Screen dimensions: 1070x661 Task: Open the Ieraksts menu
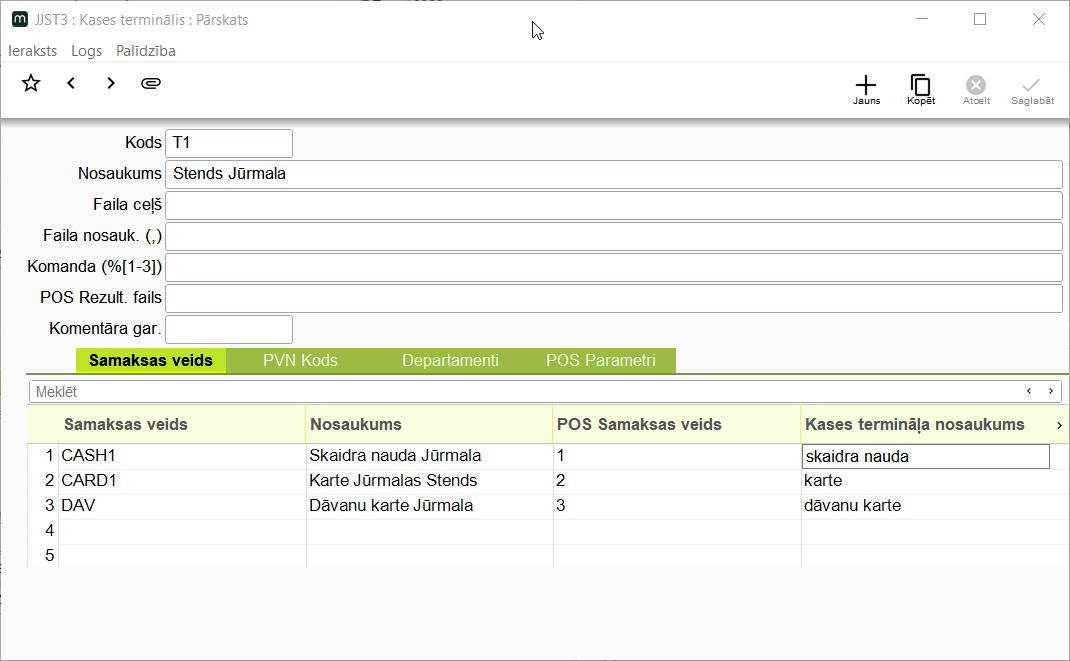tap(33, 51)
